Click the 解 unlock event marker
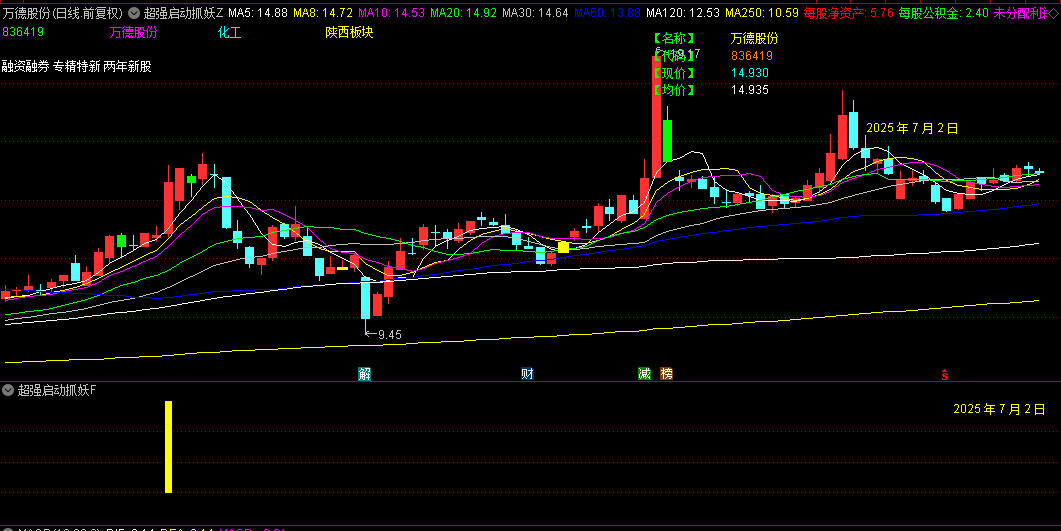Image resolution: width=1061 pixels, height=531 pixels. pyautogui.click(x=365, y=373)
